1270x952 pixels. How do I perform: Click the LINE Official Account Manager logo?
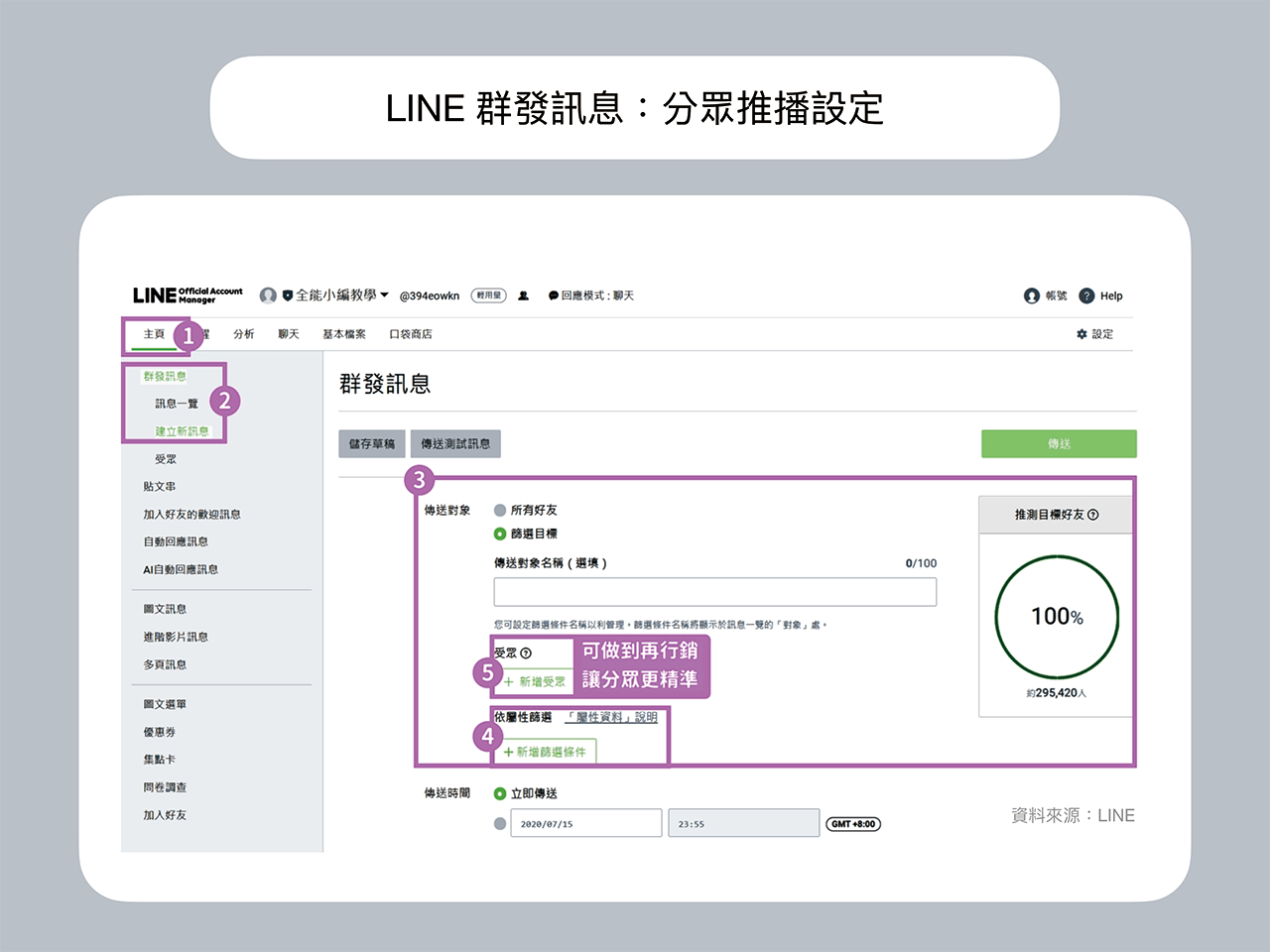click(188, 296)
